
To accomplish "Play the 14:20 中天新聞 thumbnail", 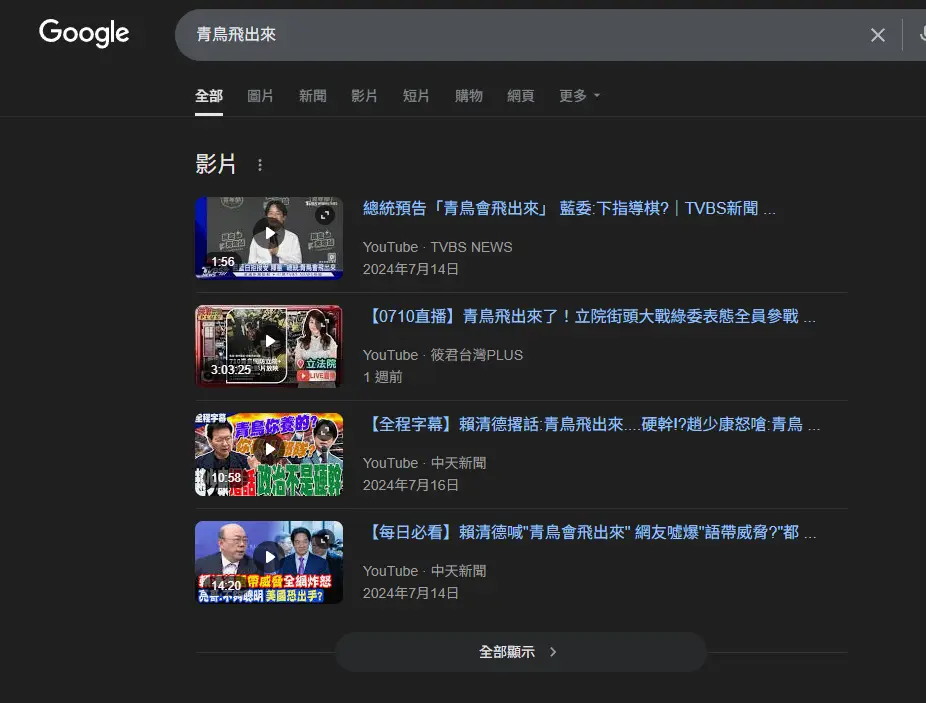I will tap(269, 562).
